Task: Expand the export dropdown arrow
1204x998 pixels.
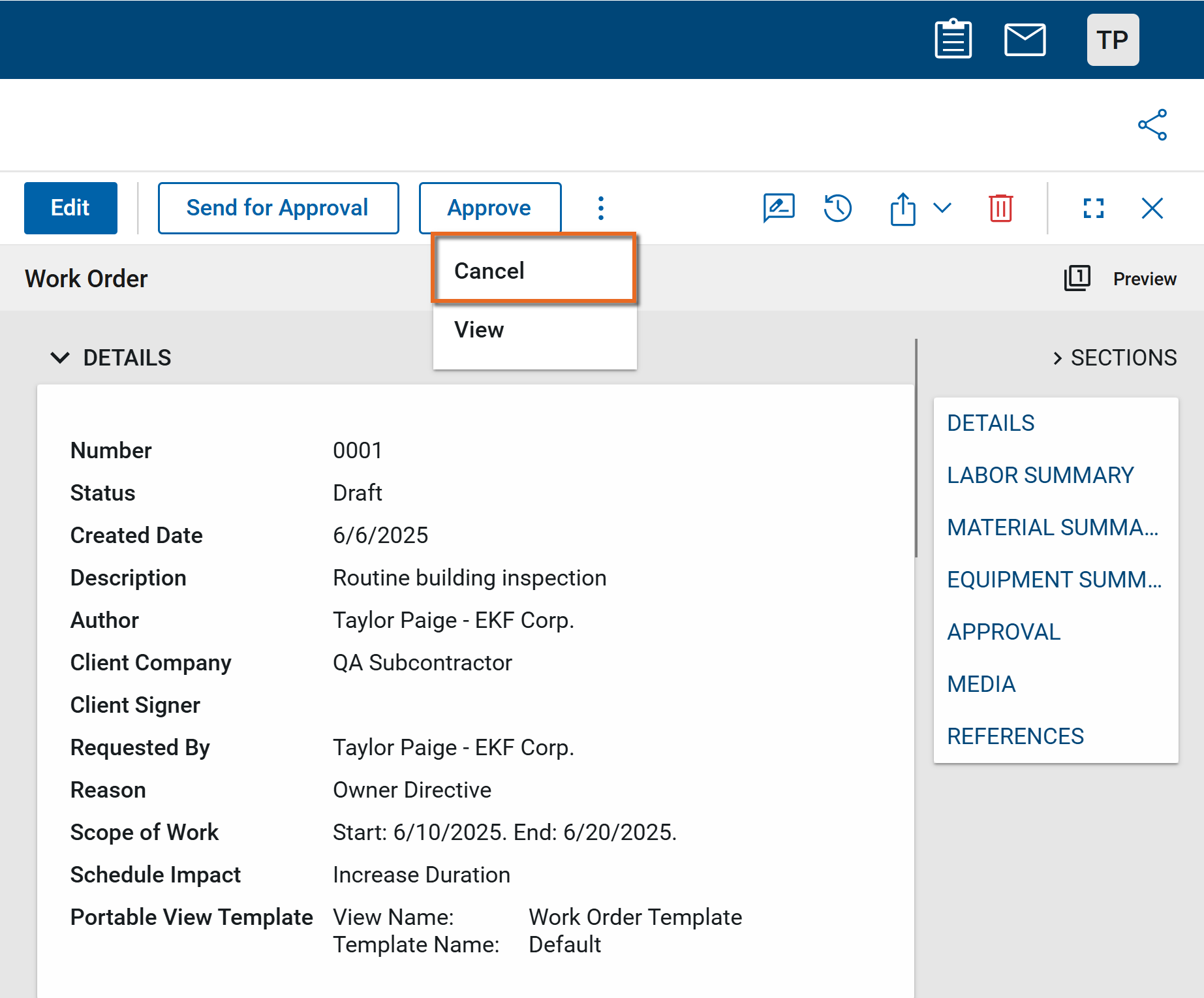Action: [942, 208]
